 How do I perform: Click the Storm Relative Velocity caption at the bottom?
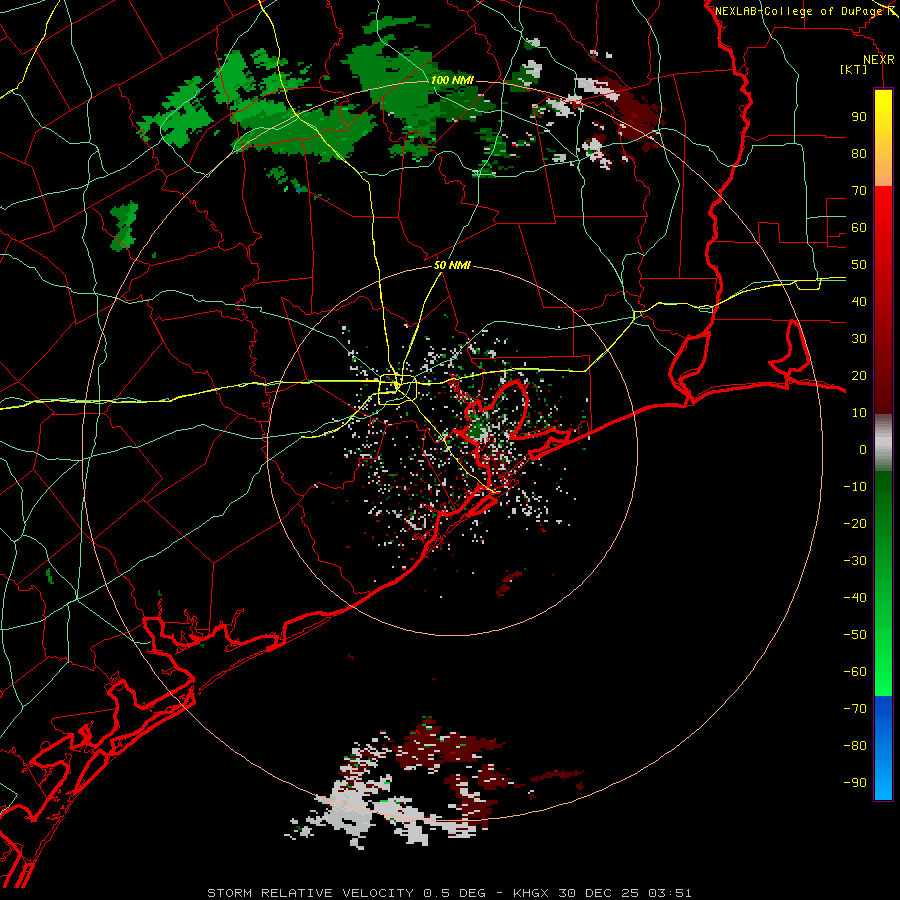(449, 893)
